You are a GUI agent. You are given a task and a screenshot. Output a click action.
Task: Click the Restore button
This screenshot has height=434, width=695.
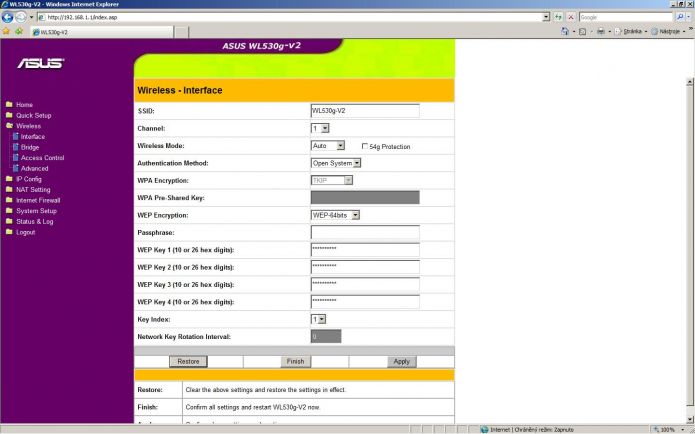click(188, 361)
